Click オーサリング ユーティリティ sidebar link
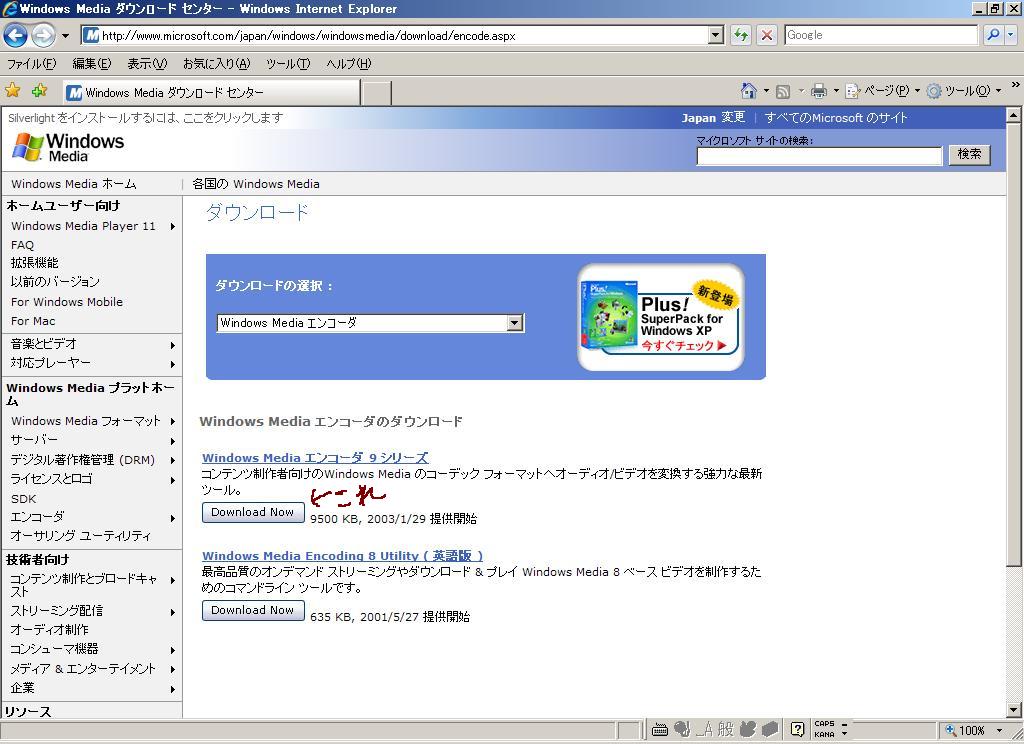The width and height of the screenshot is (1024, 744). (80, 536)
